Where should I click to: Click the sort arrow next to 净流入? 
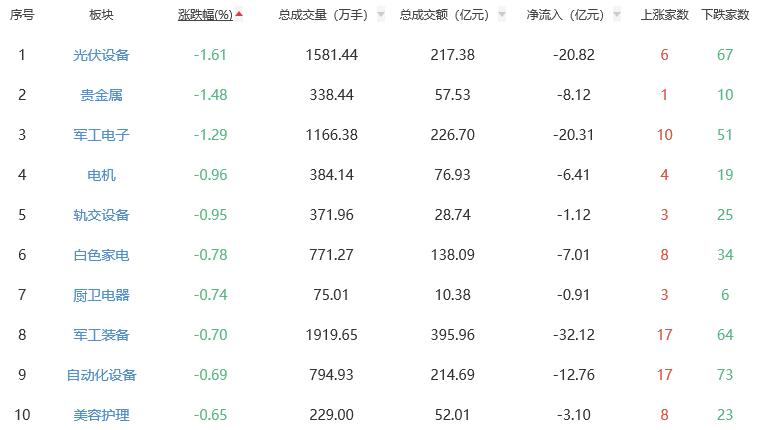click(x=619, y=15)
